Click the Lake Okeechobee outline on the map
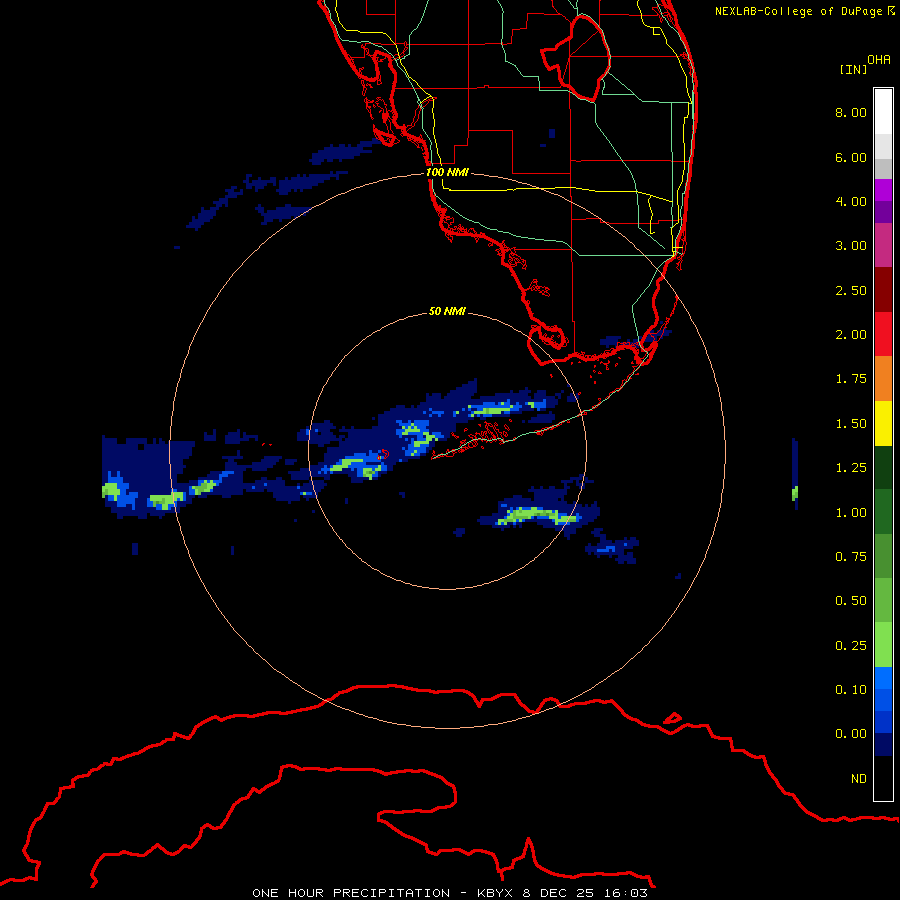Screen dimensions: 900x900 coord(576,59)
